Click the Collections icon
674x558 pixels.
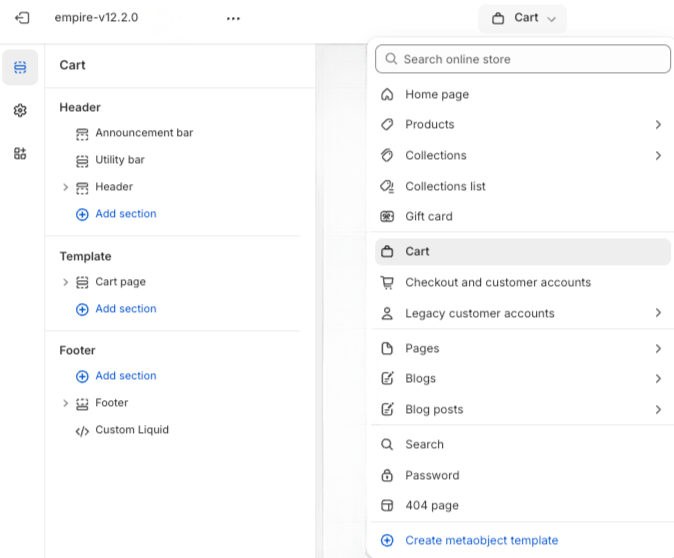coord(387,155)
